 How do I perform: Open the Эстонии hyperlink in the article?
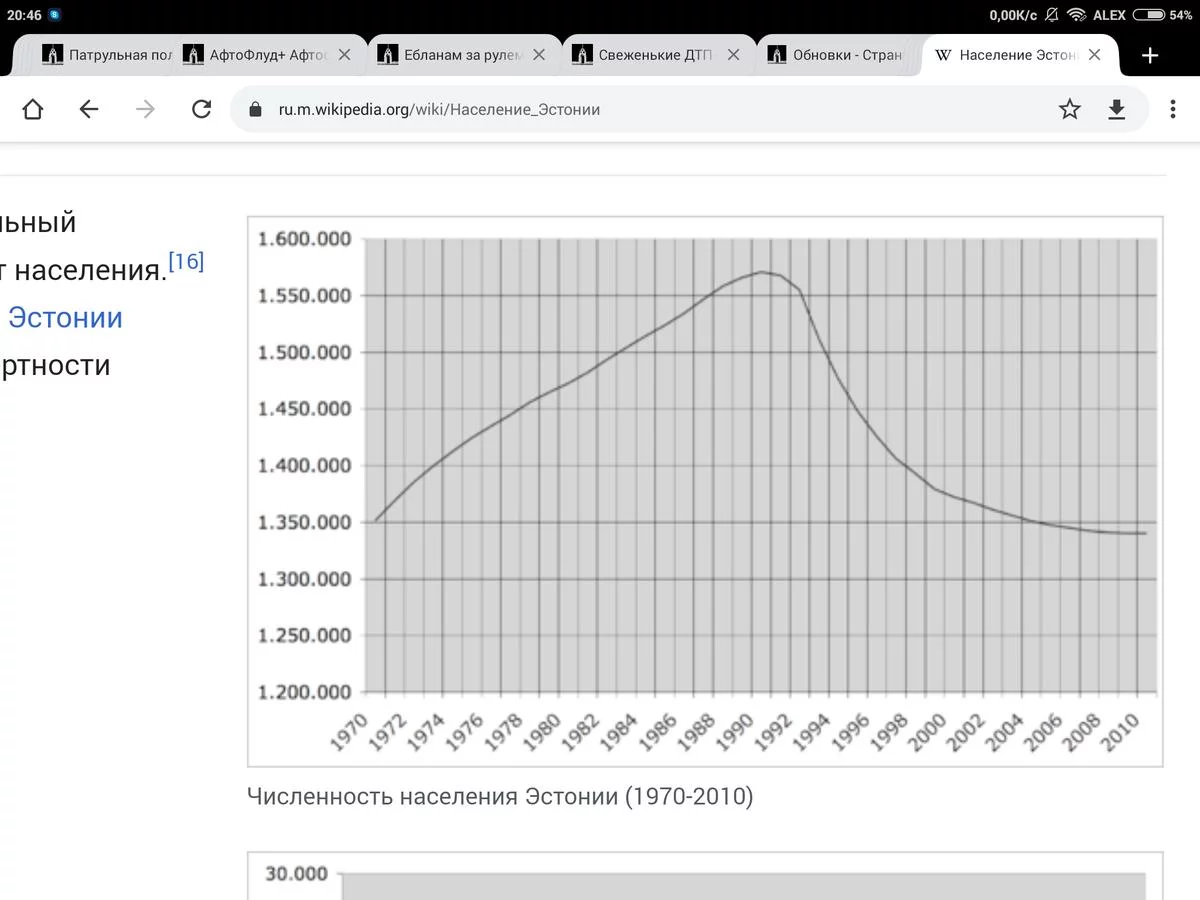64,317
